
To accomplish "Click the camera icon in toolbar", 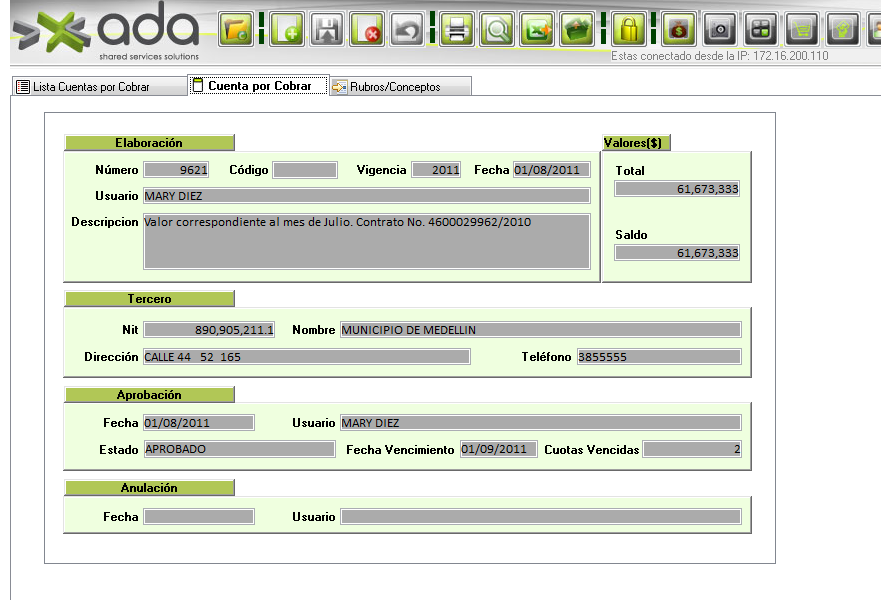I will (719, 29).
